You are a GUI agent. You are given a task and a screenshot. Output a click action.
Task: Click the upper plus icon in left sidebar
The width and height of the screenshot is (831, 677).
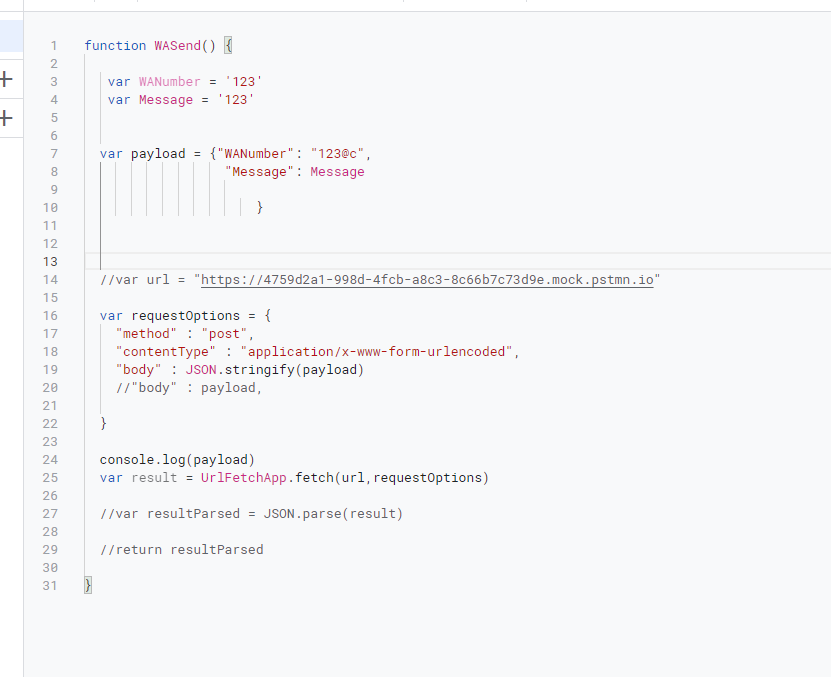point(6,80)
